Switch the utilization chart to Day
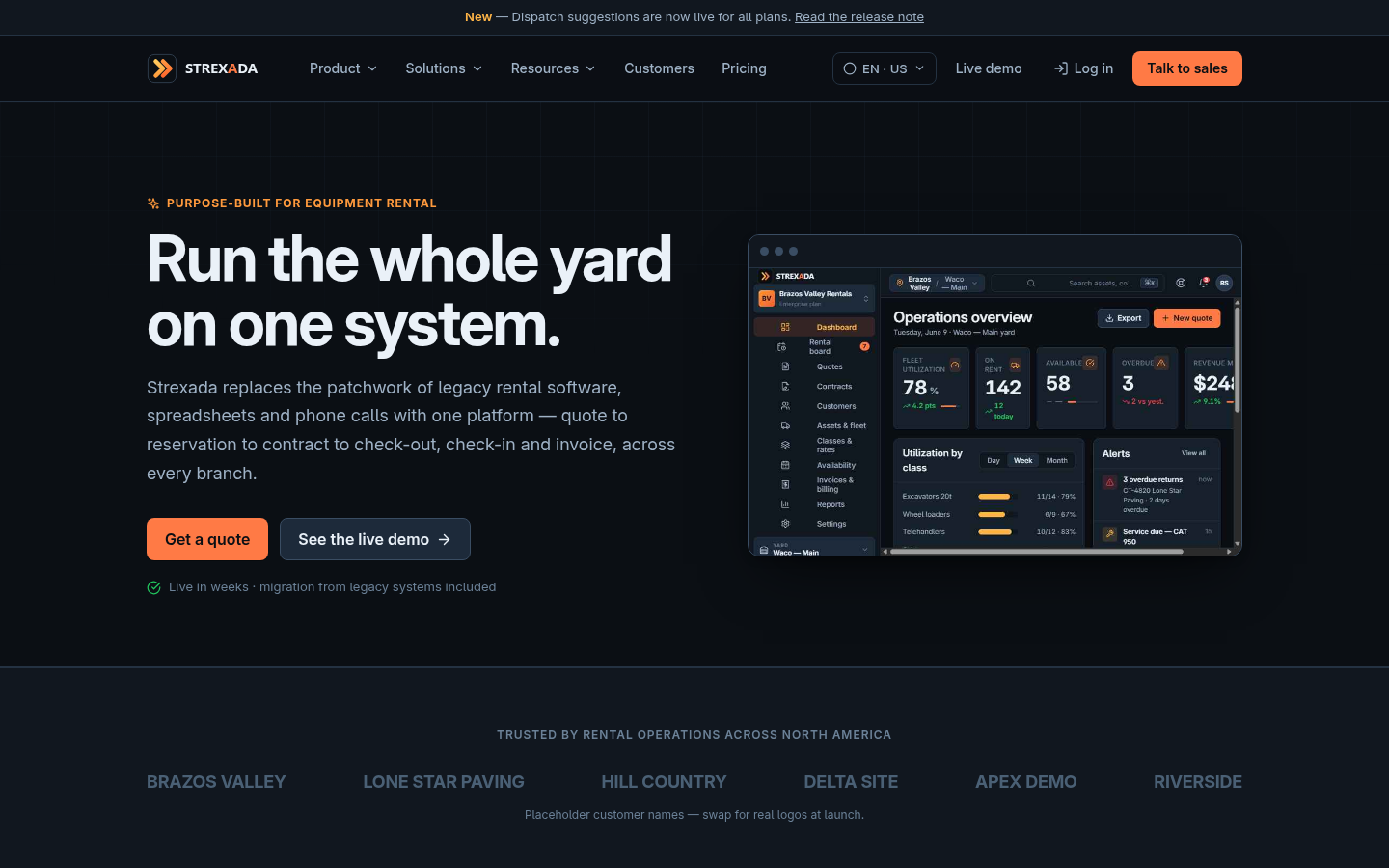1389x868 pixels. (x=994, y=460)
